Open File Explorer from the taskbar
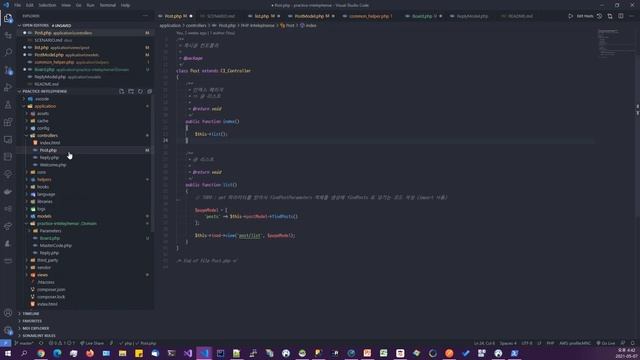 pyautogui.click(x=122, y=353)
